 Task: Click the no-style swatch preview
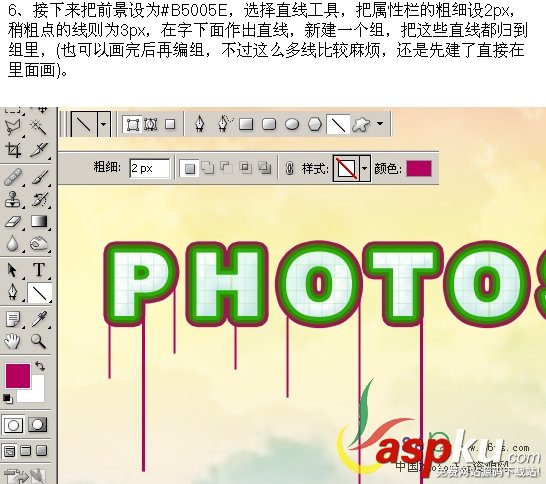[346, 169]
